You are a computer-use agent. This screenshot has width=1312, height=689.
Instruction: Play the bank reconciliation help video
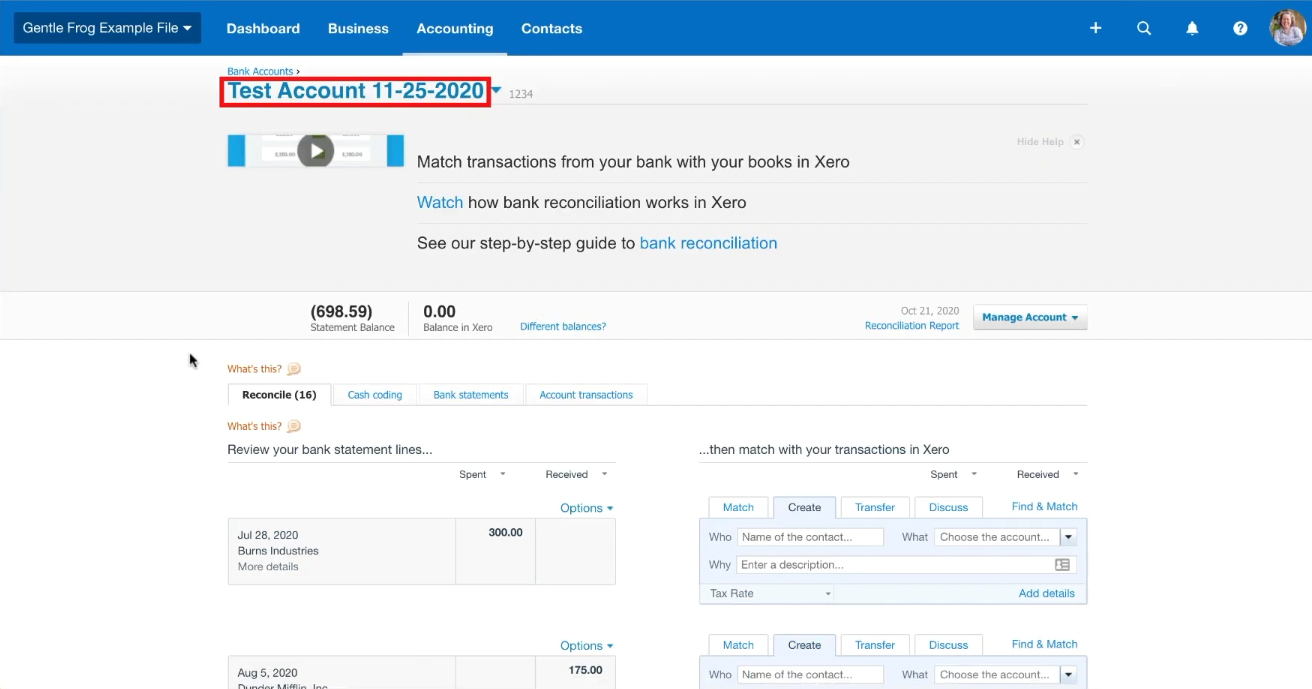tap(316, 151)
